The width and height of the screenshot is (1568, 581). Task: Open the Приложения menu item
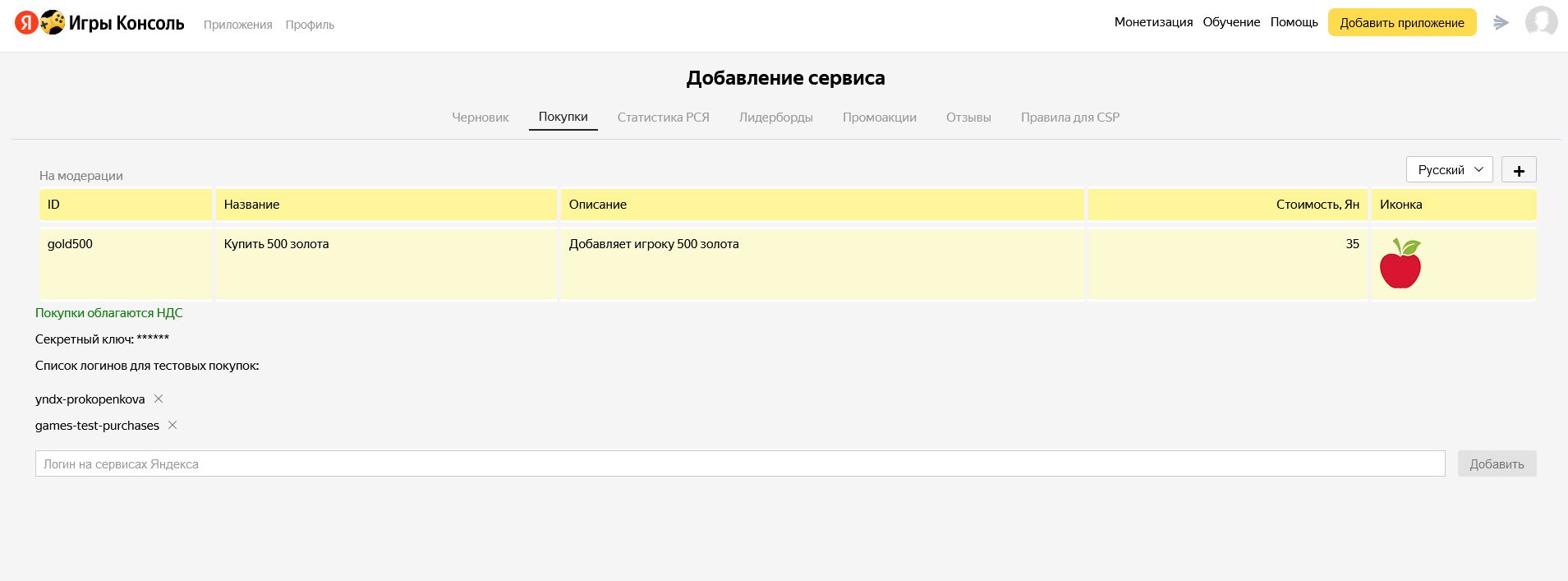pyautogui.click(x=237, y=25)
